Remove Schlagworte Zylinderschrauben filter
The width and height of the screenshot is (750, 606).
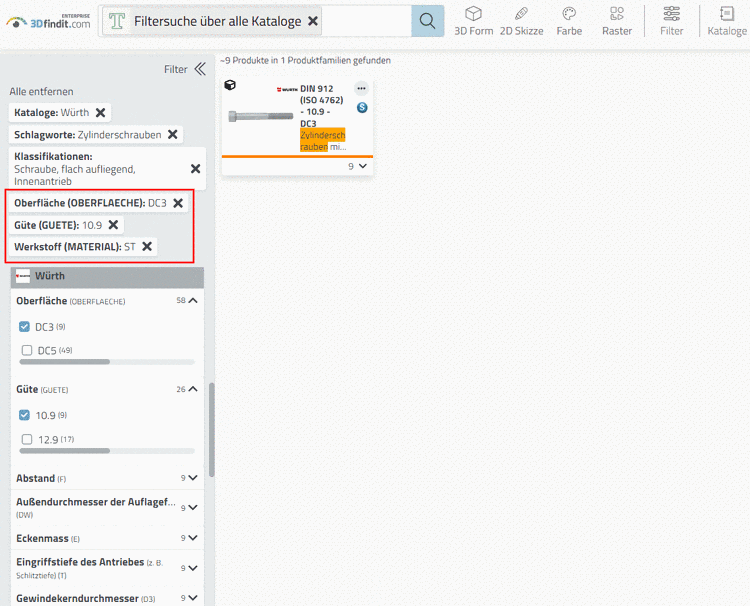173,134
